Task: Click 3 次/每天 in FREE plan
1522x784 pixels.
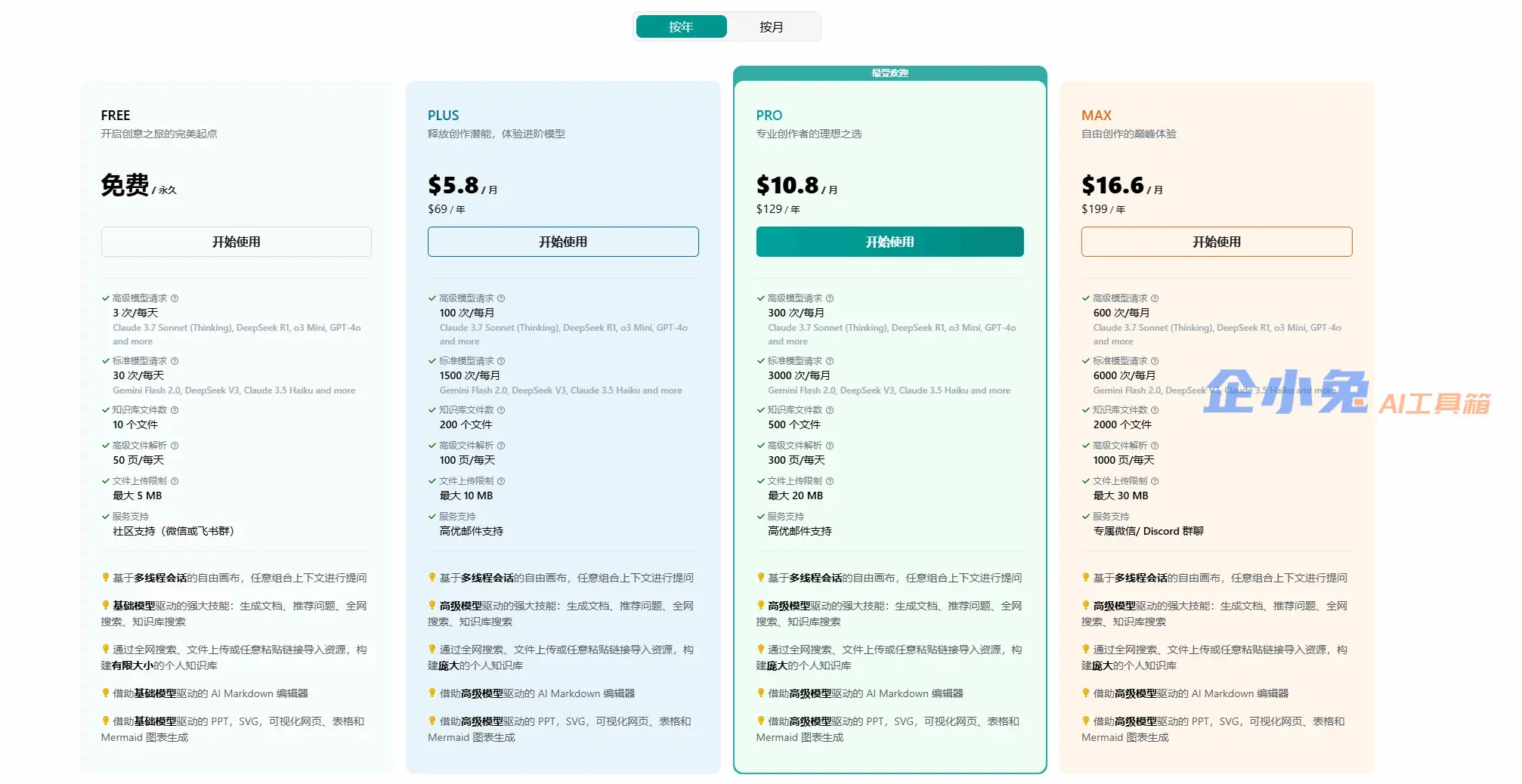Action: tap(136, 313)
